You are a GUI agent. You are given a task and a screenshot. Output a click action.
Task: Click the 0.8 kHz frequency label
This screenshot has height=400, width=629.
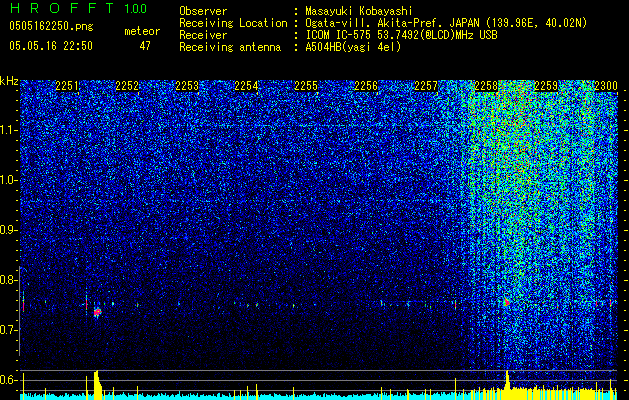(x=8, y=280)
